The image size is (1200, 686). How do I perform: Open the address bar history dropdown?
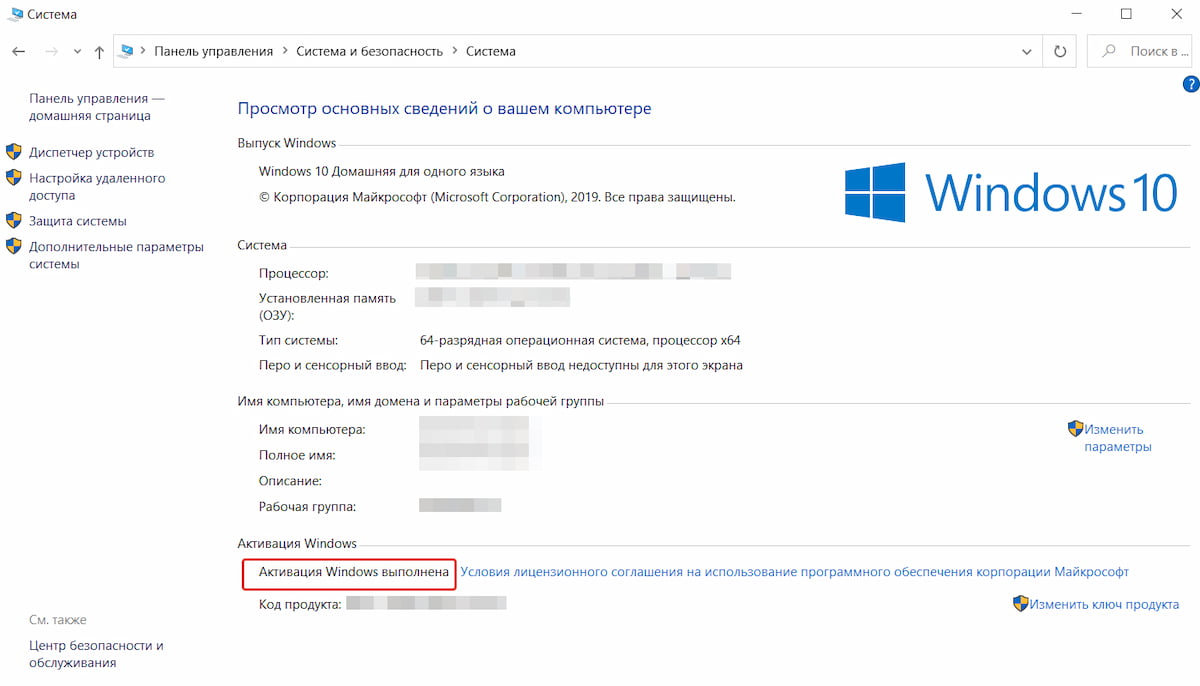click(1027, 51)
